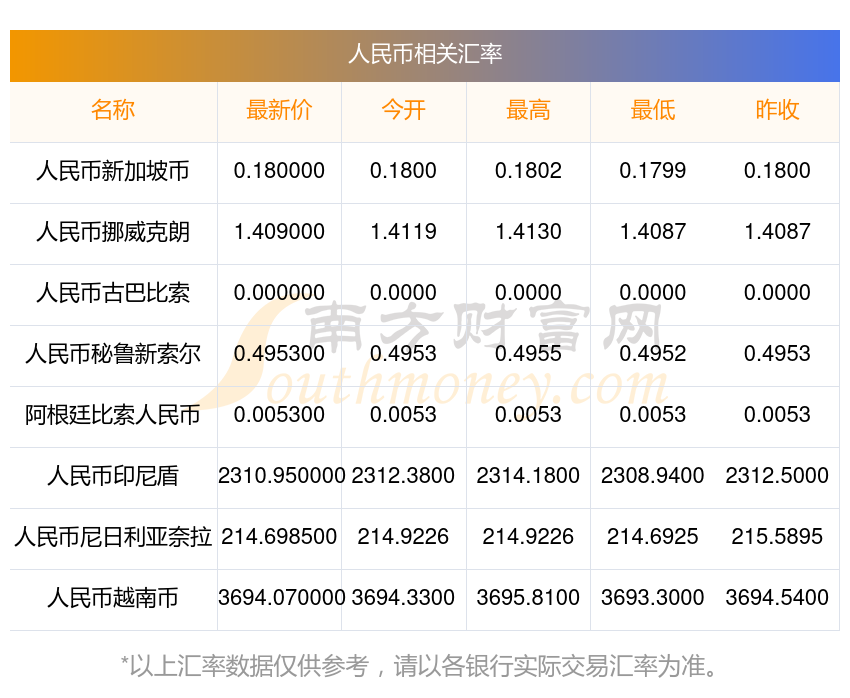850x698 pixels.
Task: Select low value 2308.9400
Action: 653,476
